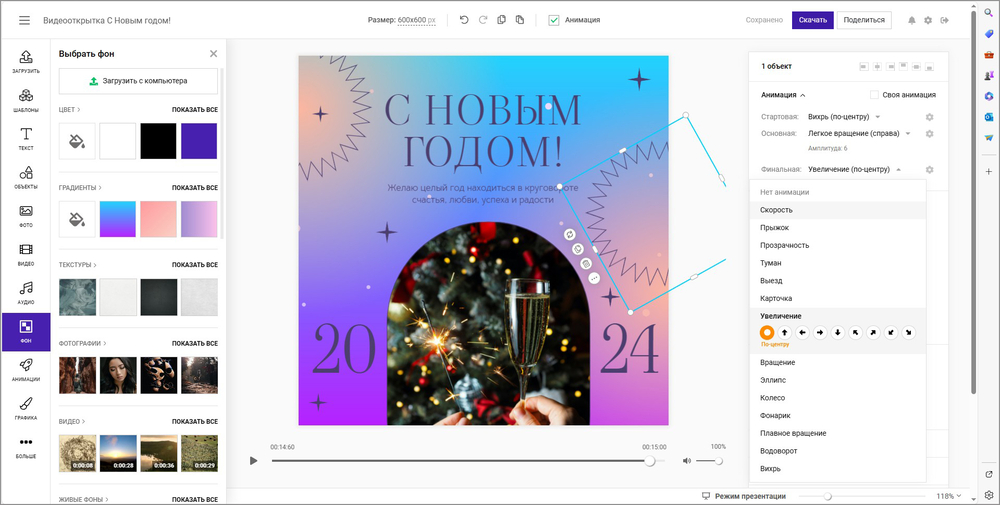Pick custom gradient paint bucket in Градиенты
This screenshot has width=1000, height=505.
pyautogui.click(x=77, y=219)
